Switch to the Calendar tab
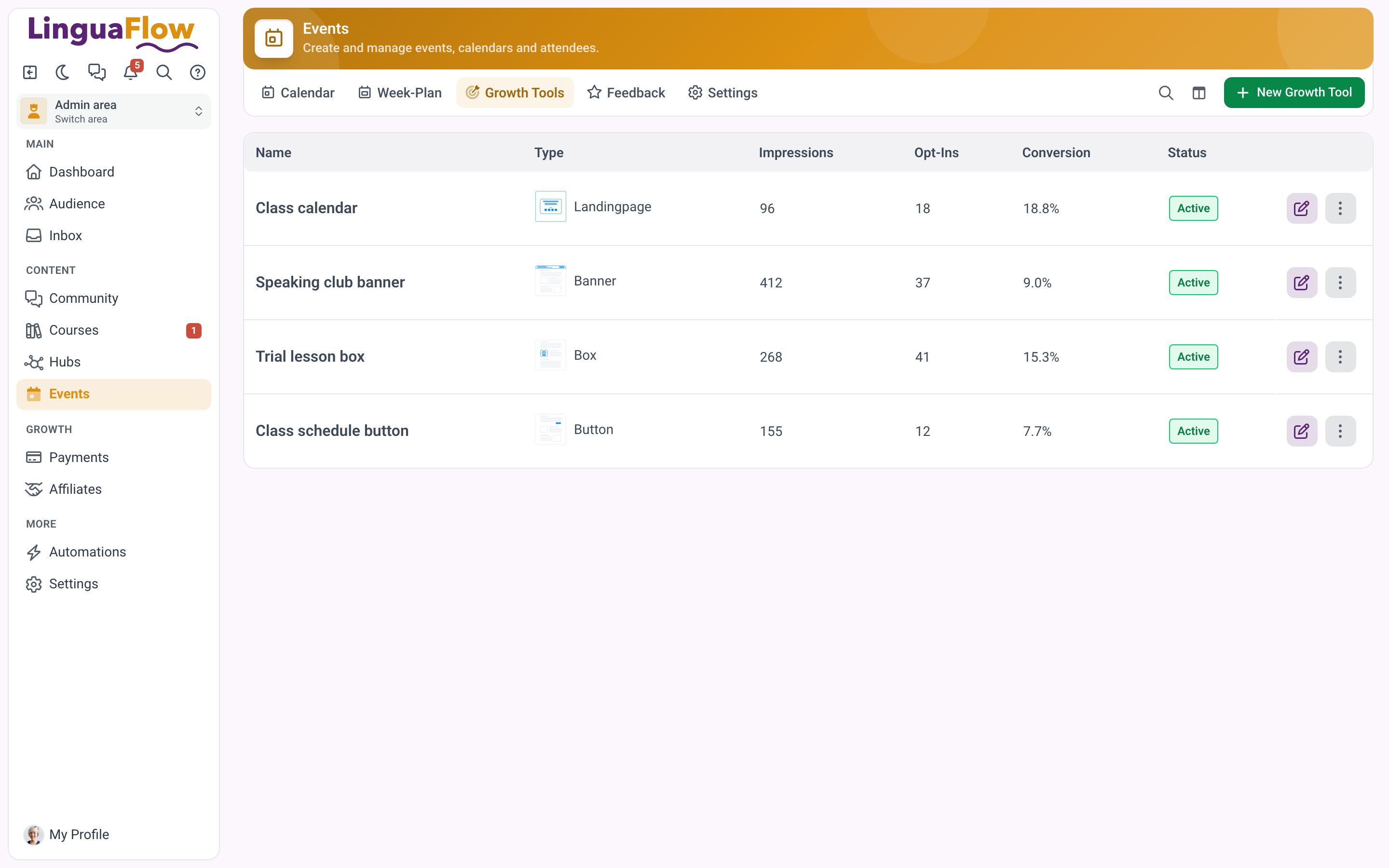1389x868 pixels. point(297,93)
